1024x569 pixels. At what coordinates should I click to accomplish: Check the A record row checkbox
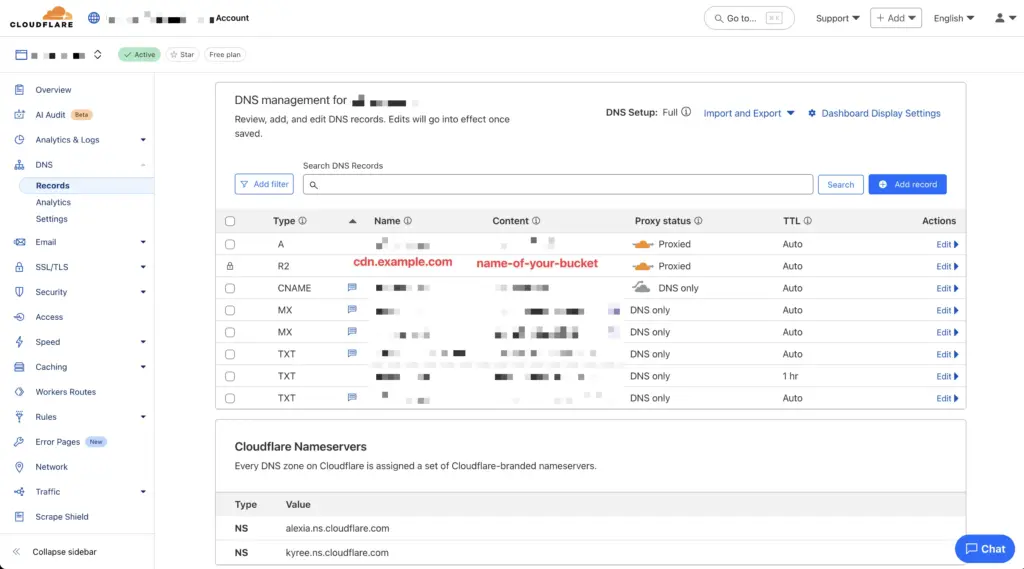(x=230, y=244)
